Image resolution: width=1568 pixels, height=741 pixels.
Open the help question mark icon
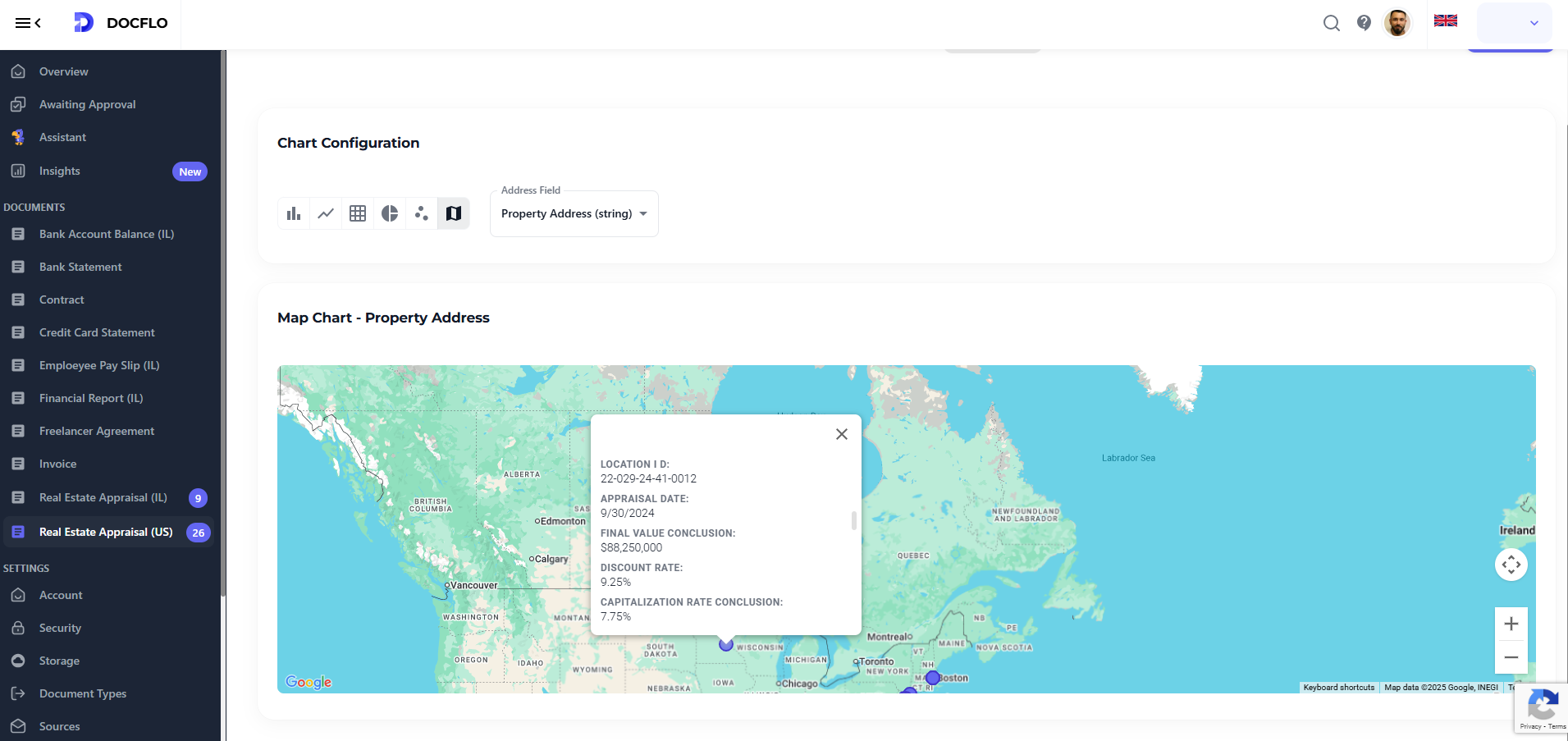pos(1364,23)
